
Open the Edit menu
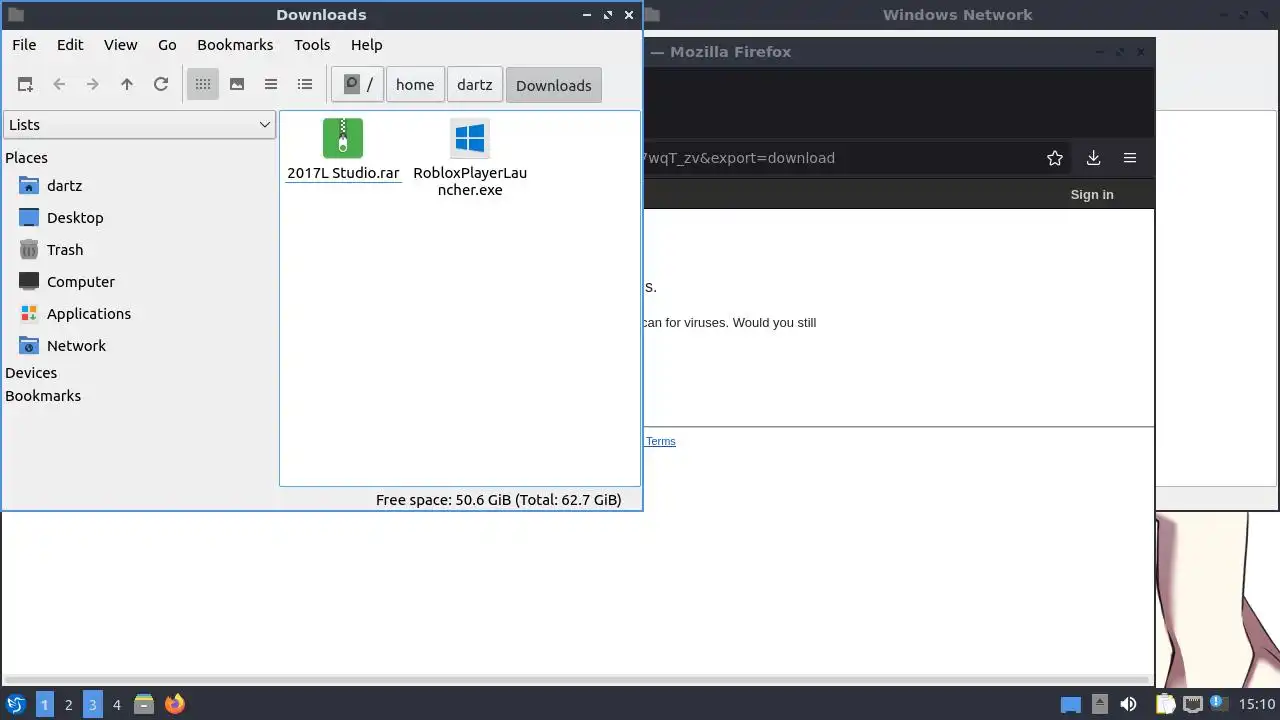coord(70,45)
